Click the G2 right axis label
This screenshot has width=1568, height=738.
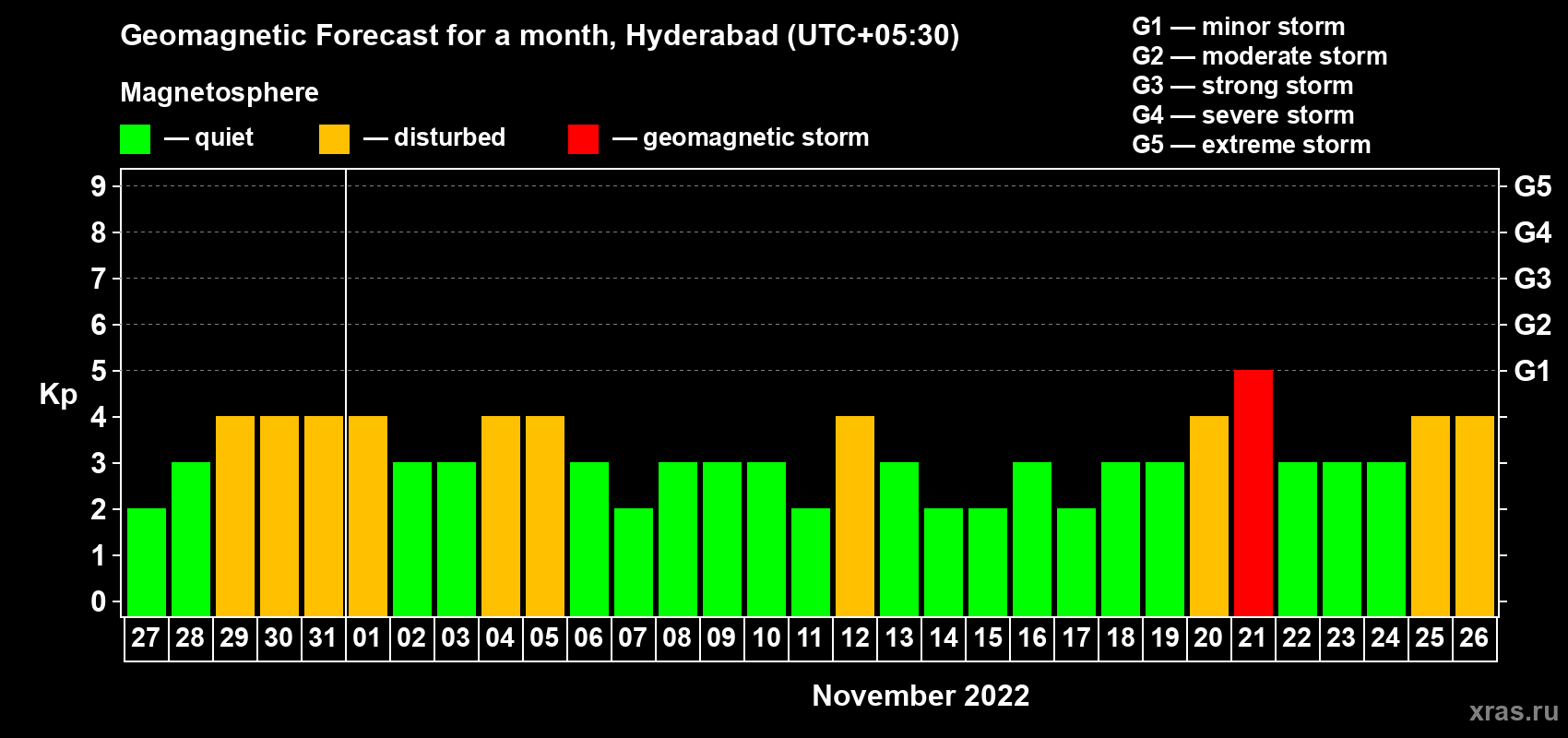click(x=1532, y=325)
